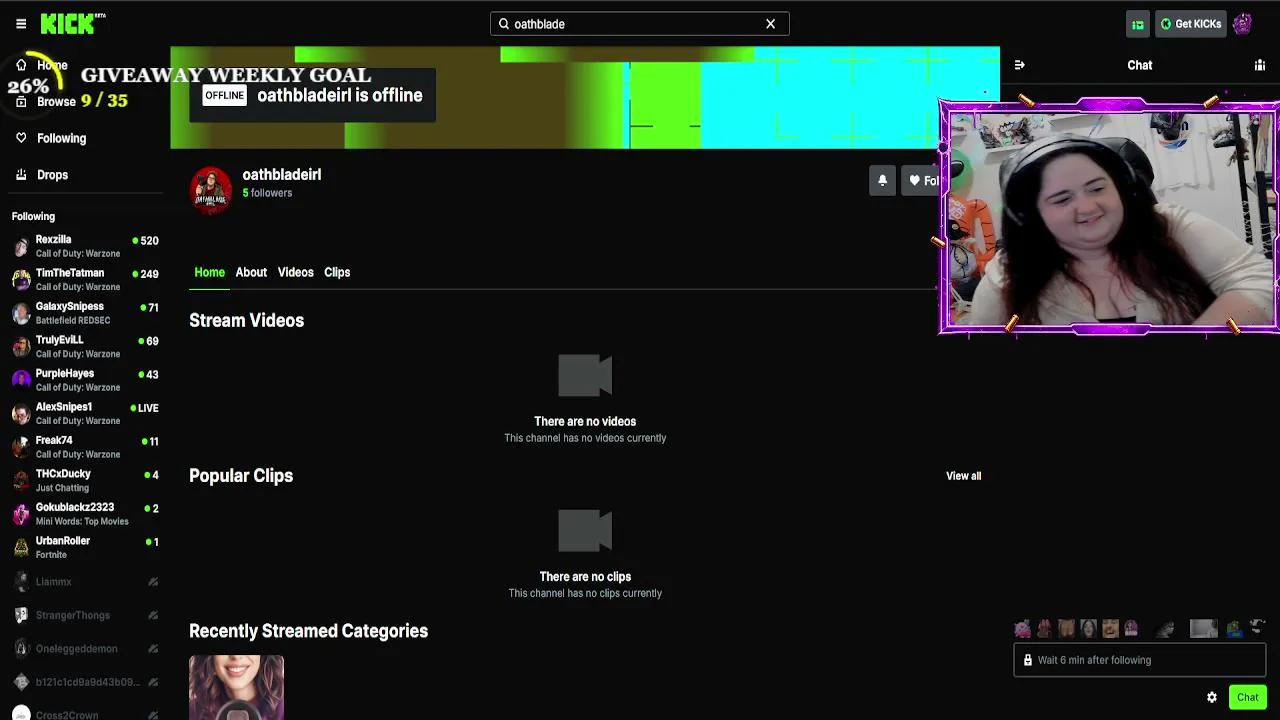Image resolution: width=1280 pixels, height=720 pixels.
Task: Open GalaxySnipess channel in the sidebar
Action: pos(85,313)
